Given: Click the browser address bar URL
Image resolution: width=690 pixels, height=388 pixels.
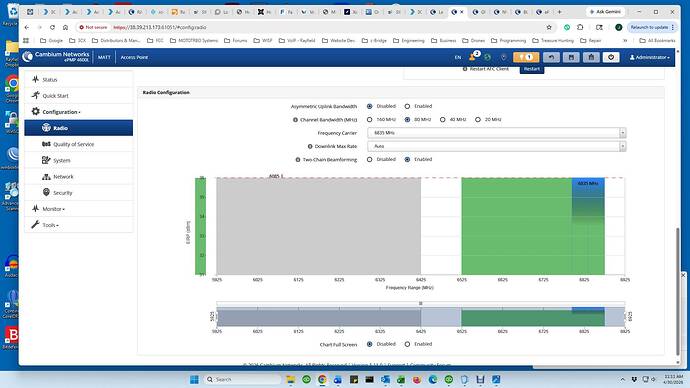Looking at the screenshot, I should tap(160, 27).
